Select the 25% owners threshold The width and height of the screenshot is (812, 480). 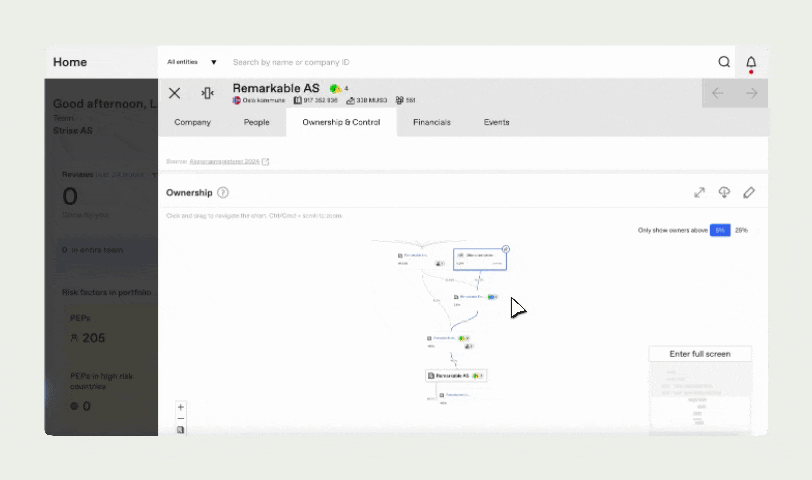click(741, 230)
